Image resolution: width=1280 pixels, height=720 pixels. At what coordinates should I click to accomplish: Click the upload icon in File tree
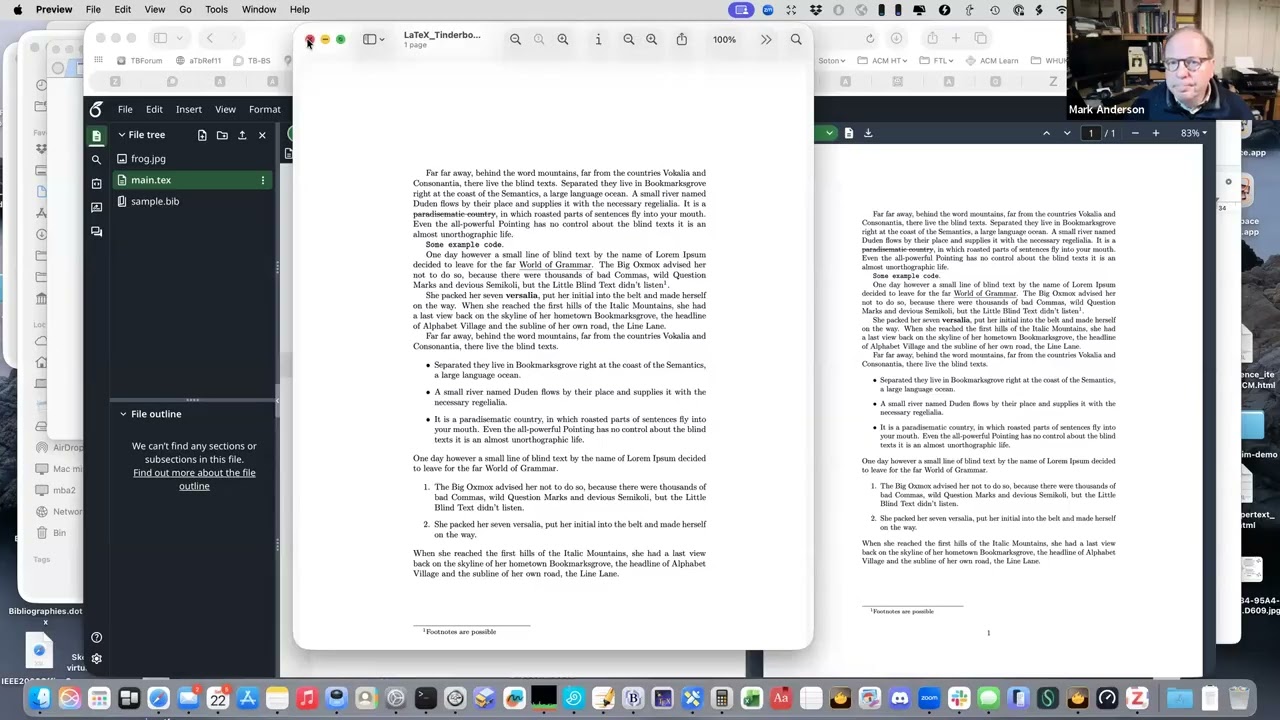[x=242, y=135]
